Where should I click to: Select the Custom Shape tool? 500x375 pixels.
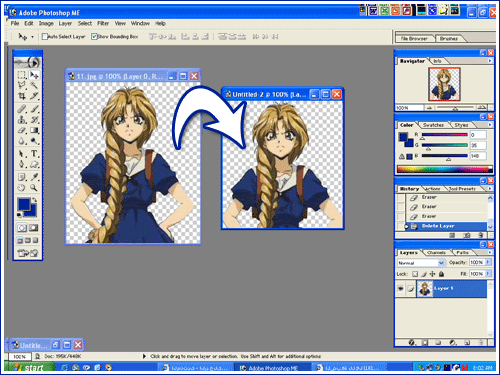point(34,164)
